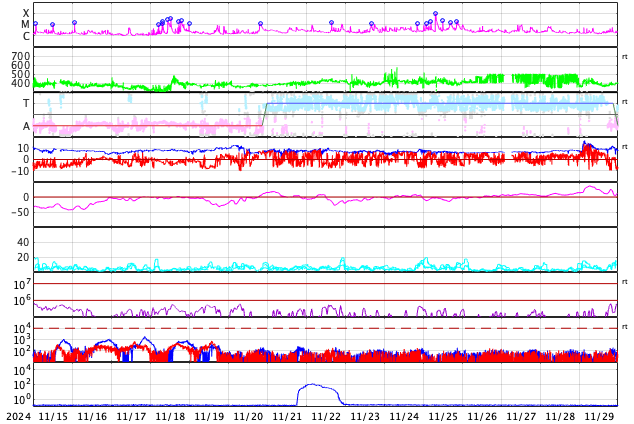Click the 10³ axis tick label

pyautogui.click(x=20, y=340)
